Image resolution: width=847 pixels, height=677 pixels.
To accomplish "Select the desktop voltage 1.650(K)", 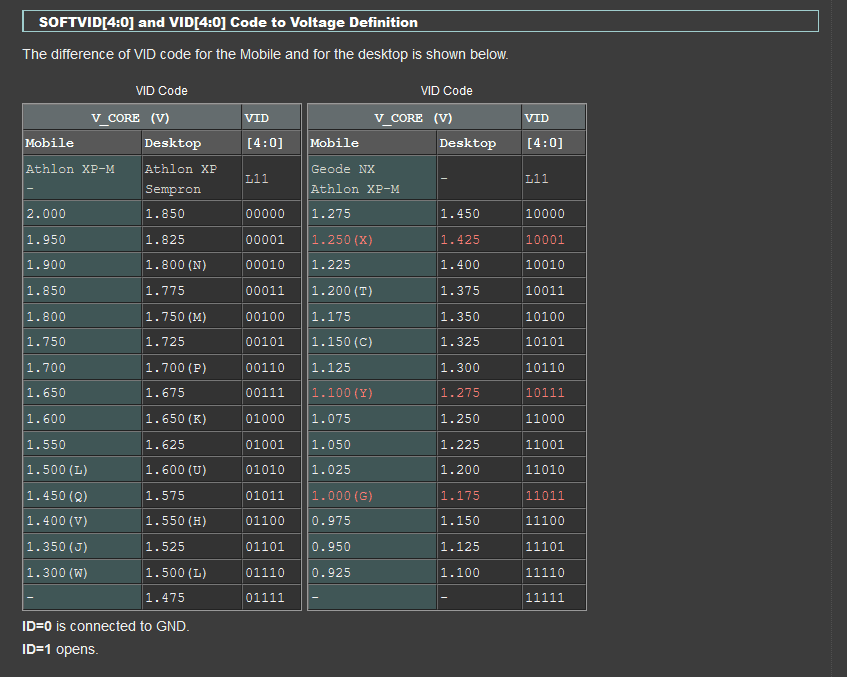I will coord(176,419).
